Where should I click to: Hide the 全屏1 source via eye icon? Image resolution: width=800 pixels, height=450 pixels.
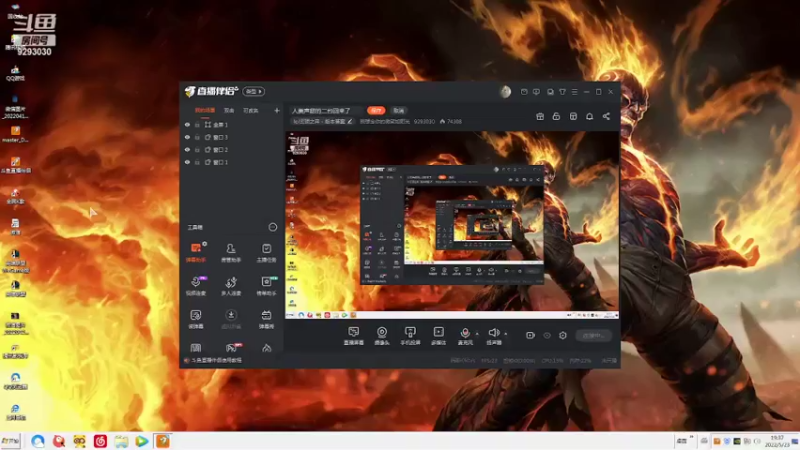(x=187, y=124)
